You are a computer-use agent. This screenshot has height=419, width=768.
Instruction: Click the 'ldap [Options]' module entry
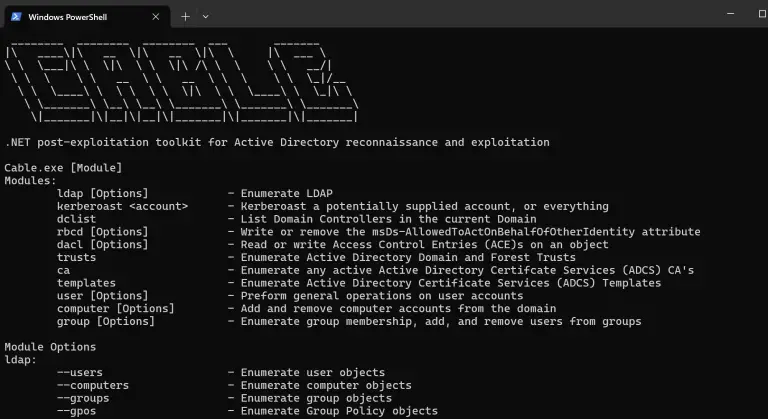tap(102, 194)
